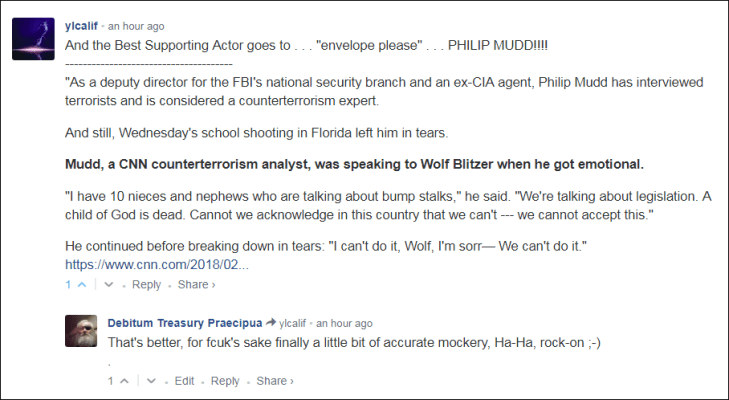Expand Share options for ylcalif's comment
Image resolution: width=729 pixels, height=400 pixels.
point(196,285)
